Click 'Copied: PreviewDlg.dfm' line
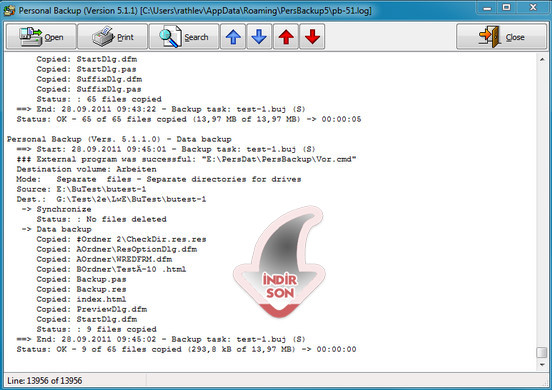This screenshot has height=390, width=552. point(92,309)
